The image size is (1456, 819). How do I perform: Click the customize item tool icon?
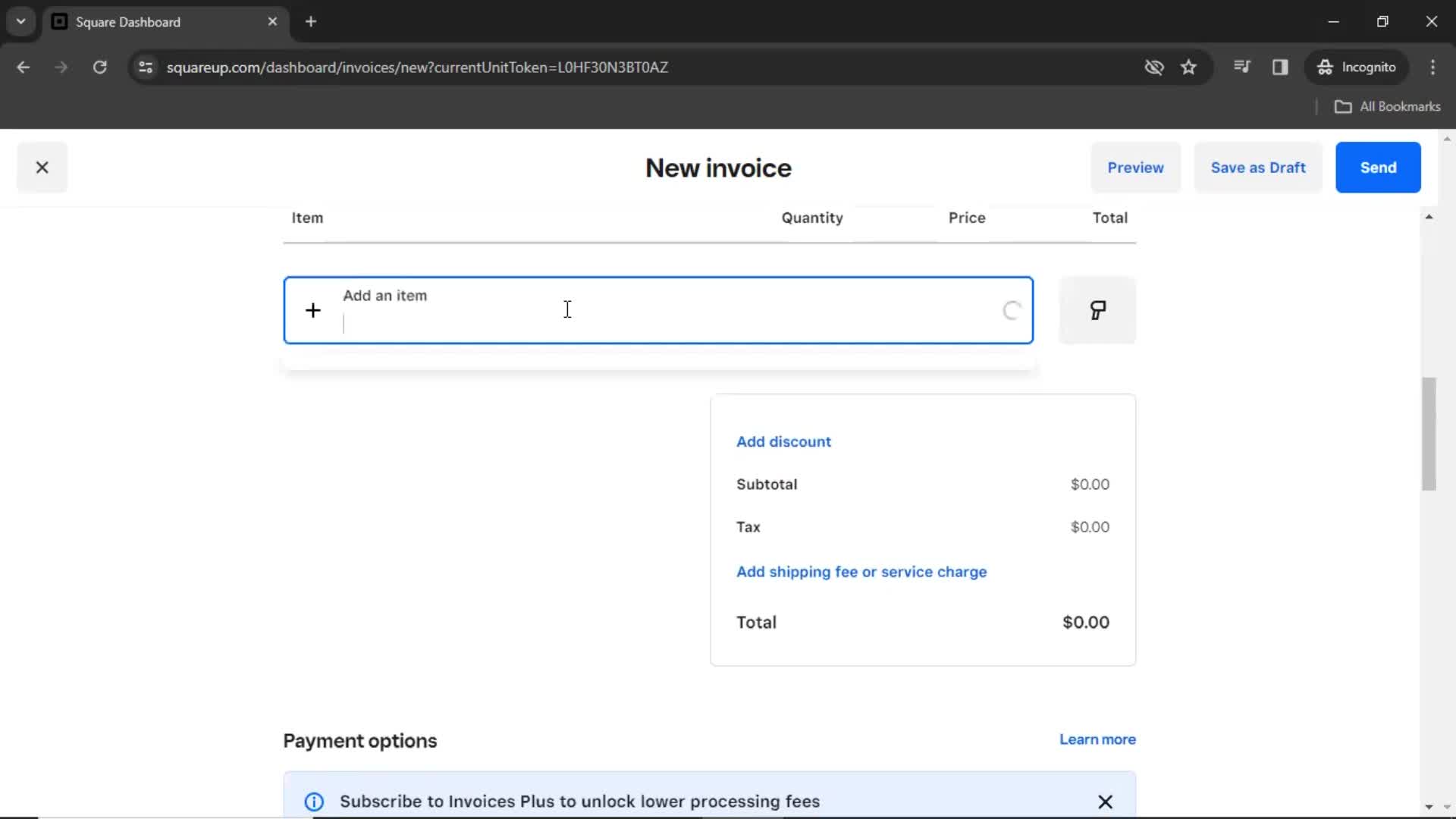(x=1097, y=309)
